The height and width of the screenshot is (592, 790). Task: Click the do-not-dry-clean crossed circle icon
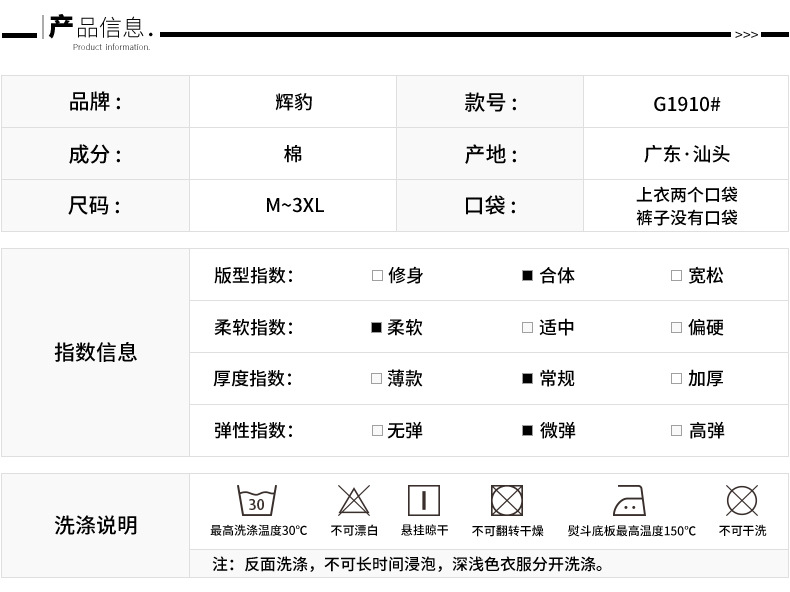pos(742,500)
